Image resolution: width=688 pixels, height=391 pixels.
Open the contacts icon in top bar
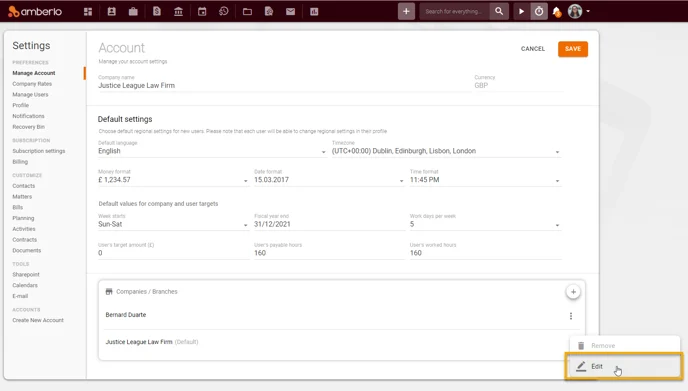coord(111,12)
